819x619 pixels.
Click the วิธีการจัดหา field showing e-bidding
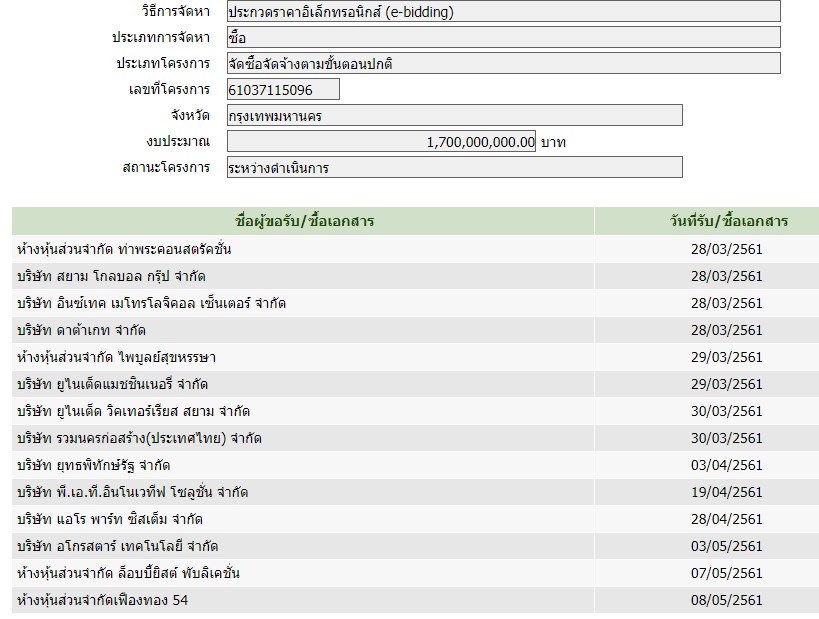point(503,12)
